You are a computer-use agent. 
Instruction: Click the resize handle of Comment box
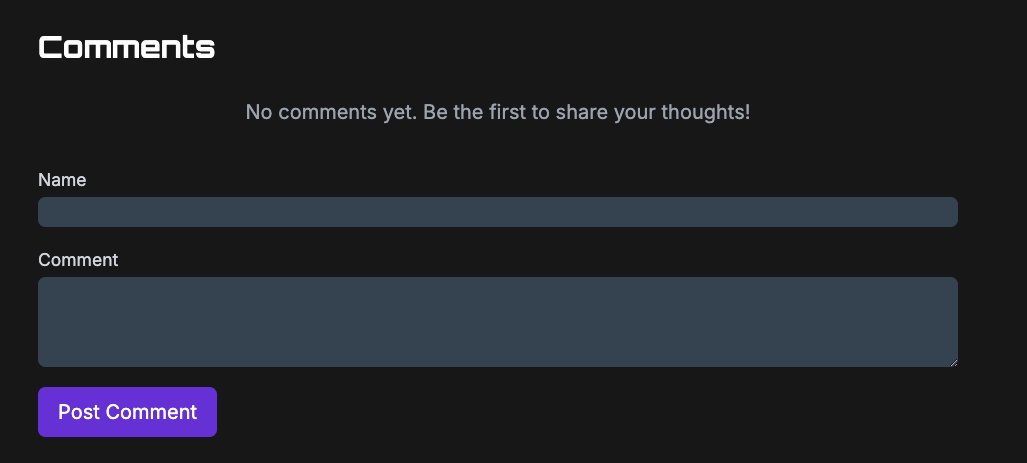[x=952, y=361]
